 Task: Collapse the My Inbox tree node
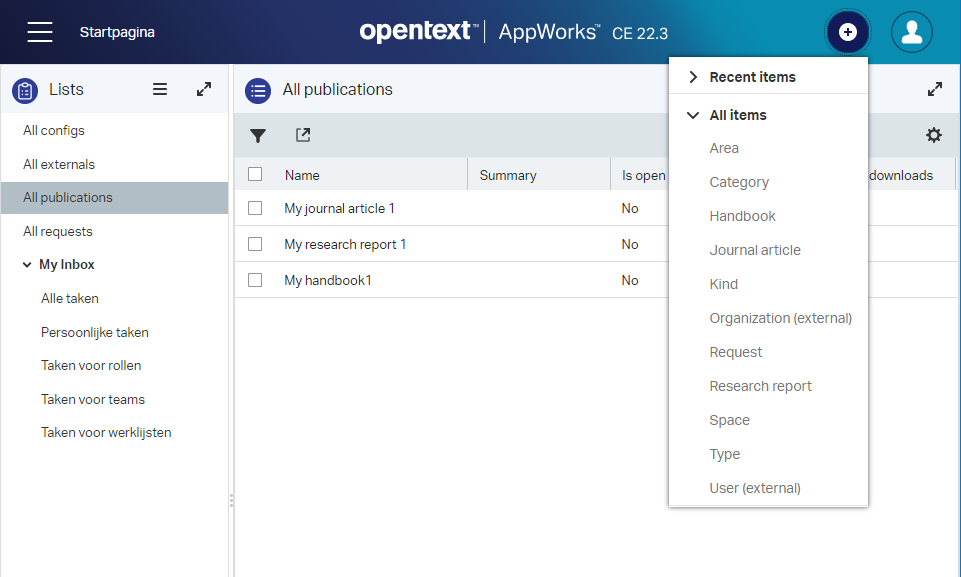point(26,265)
